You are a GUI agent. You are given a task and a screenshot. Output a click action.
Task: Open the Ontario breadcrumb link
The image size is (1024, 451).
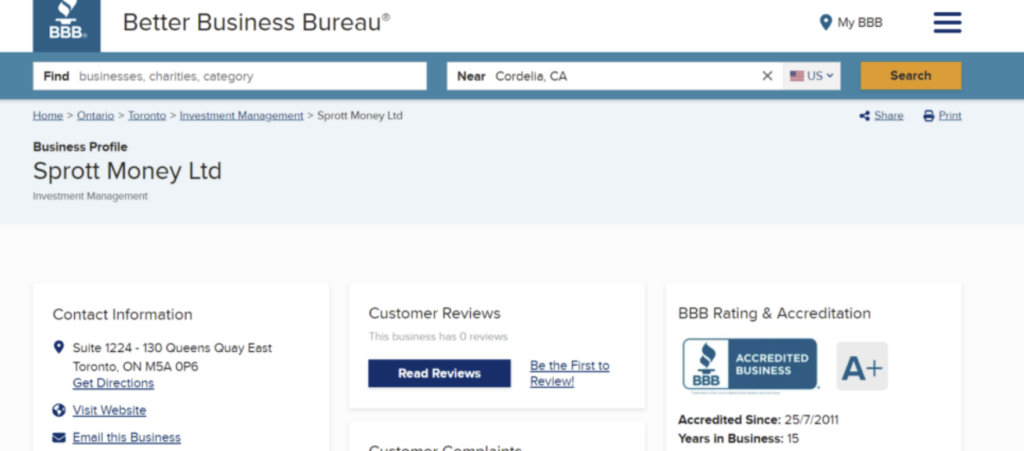point(95,116)
